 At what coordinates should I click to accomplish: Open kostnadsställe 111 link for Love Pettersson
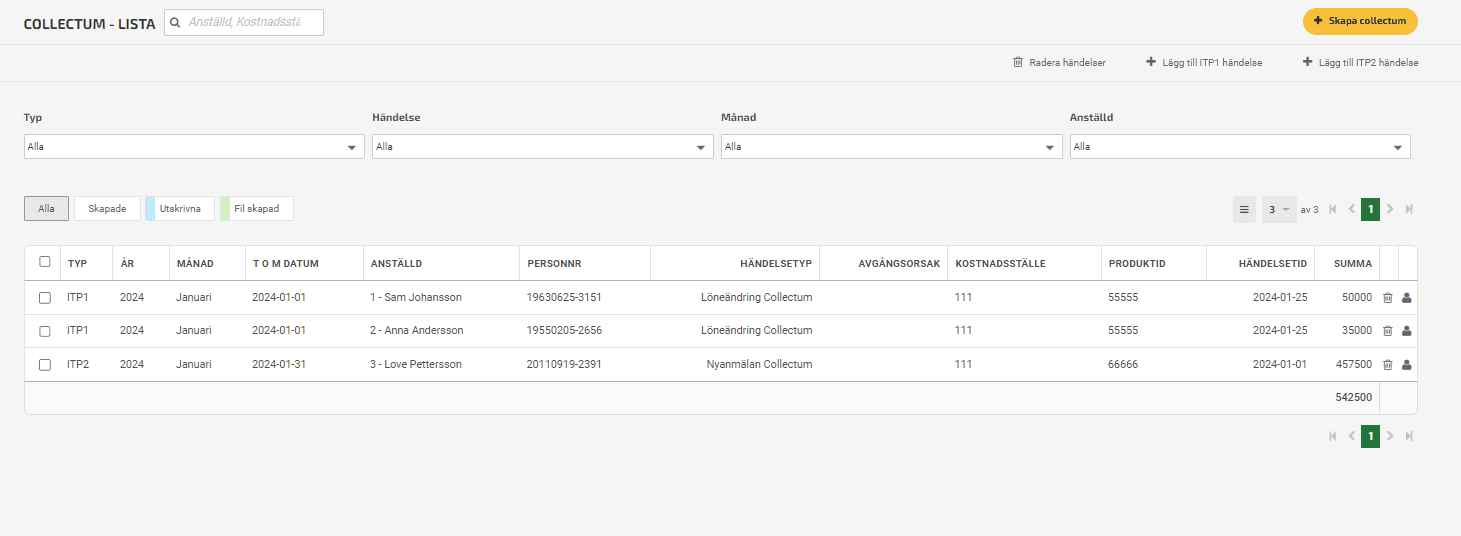[963, 365]
